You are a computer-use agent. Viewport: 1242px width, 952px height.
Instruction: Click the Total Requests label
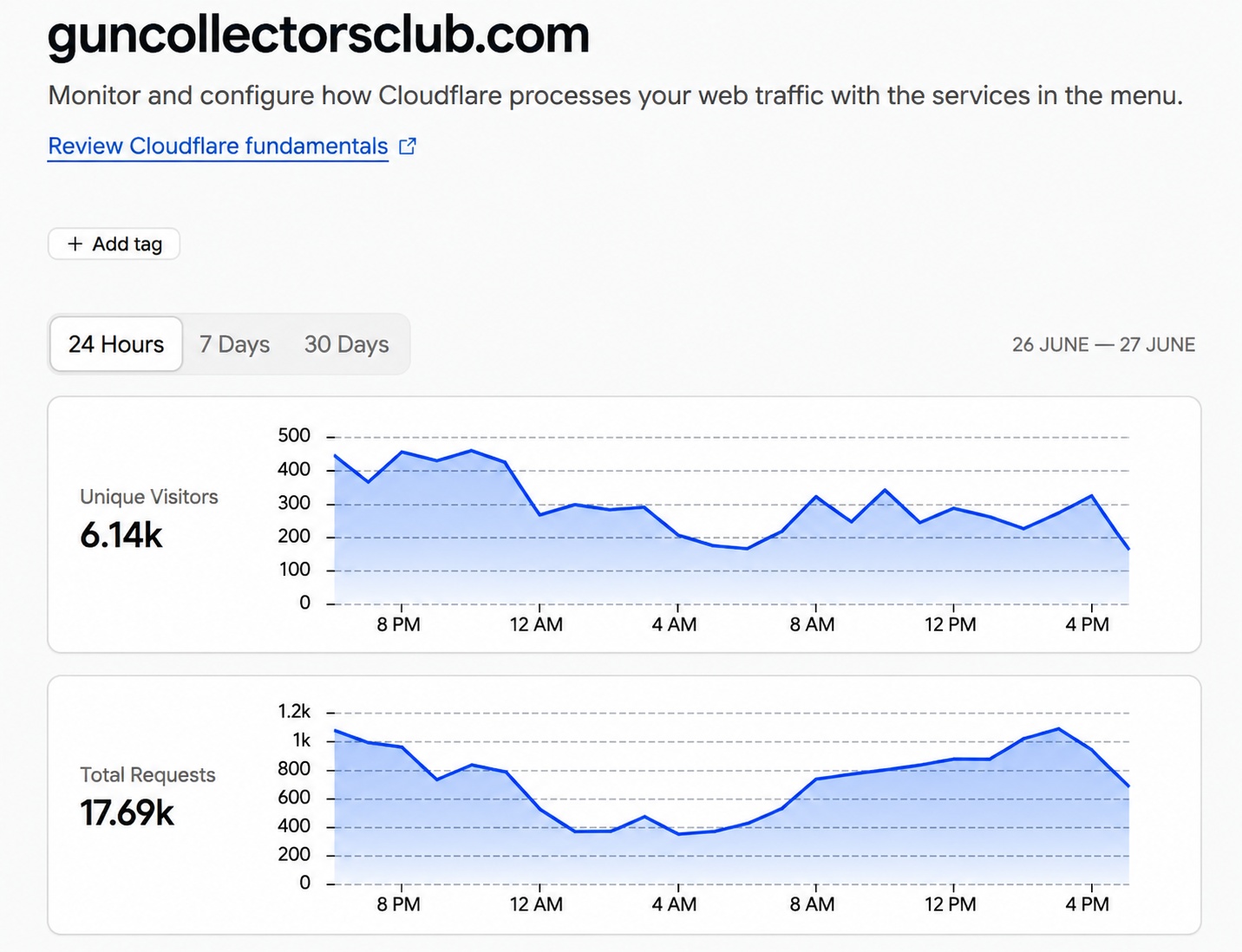pos(147,774)
